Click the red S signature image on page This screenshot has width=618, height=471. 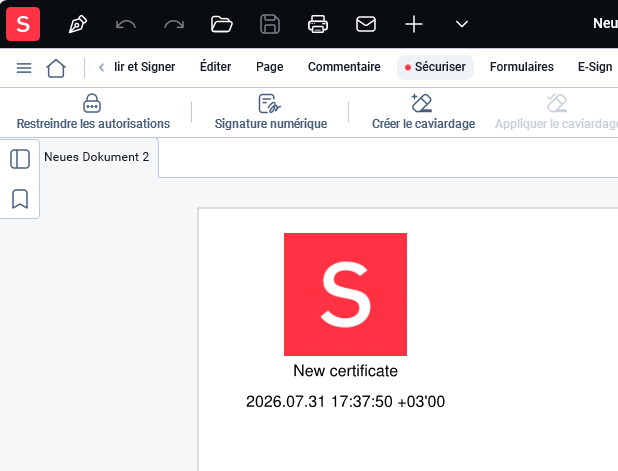pyautogui.click(x=345, y=294)
